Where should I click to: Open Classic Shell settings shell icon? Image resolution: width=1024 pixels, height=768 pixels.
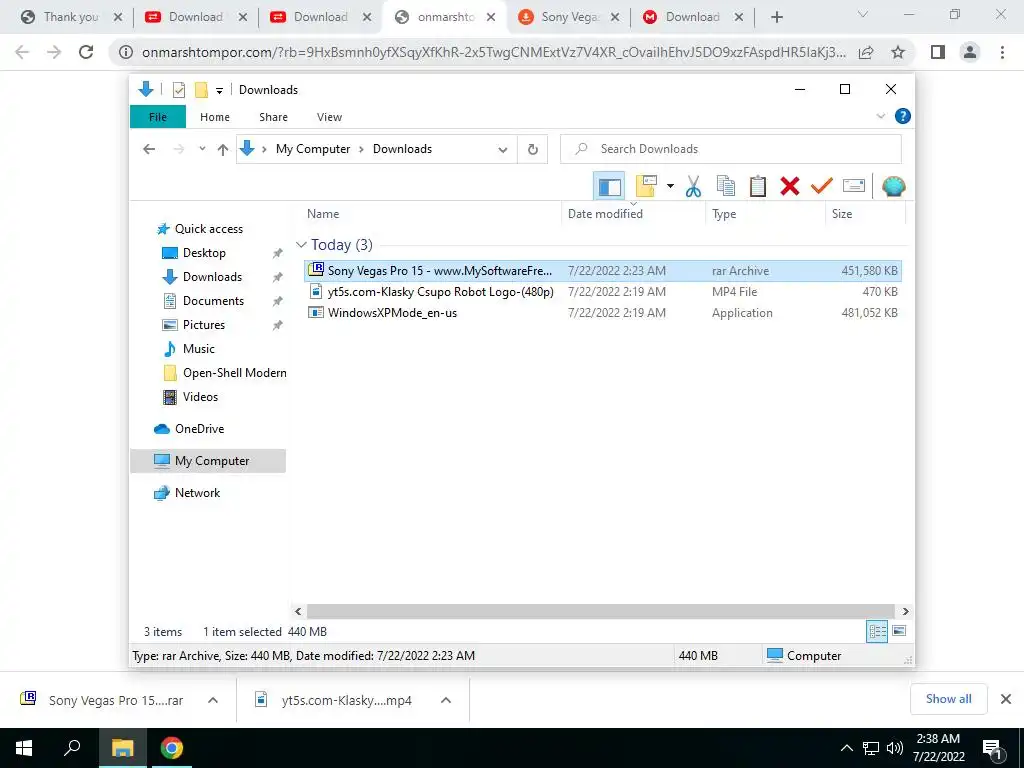point(893,187)
